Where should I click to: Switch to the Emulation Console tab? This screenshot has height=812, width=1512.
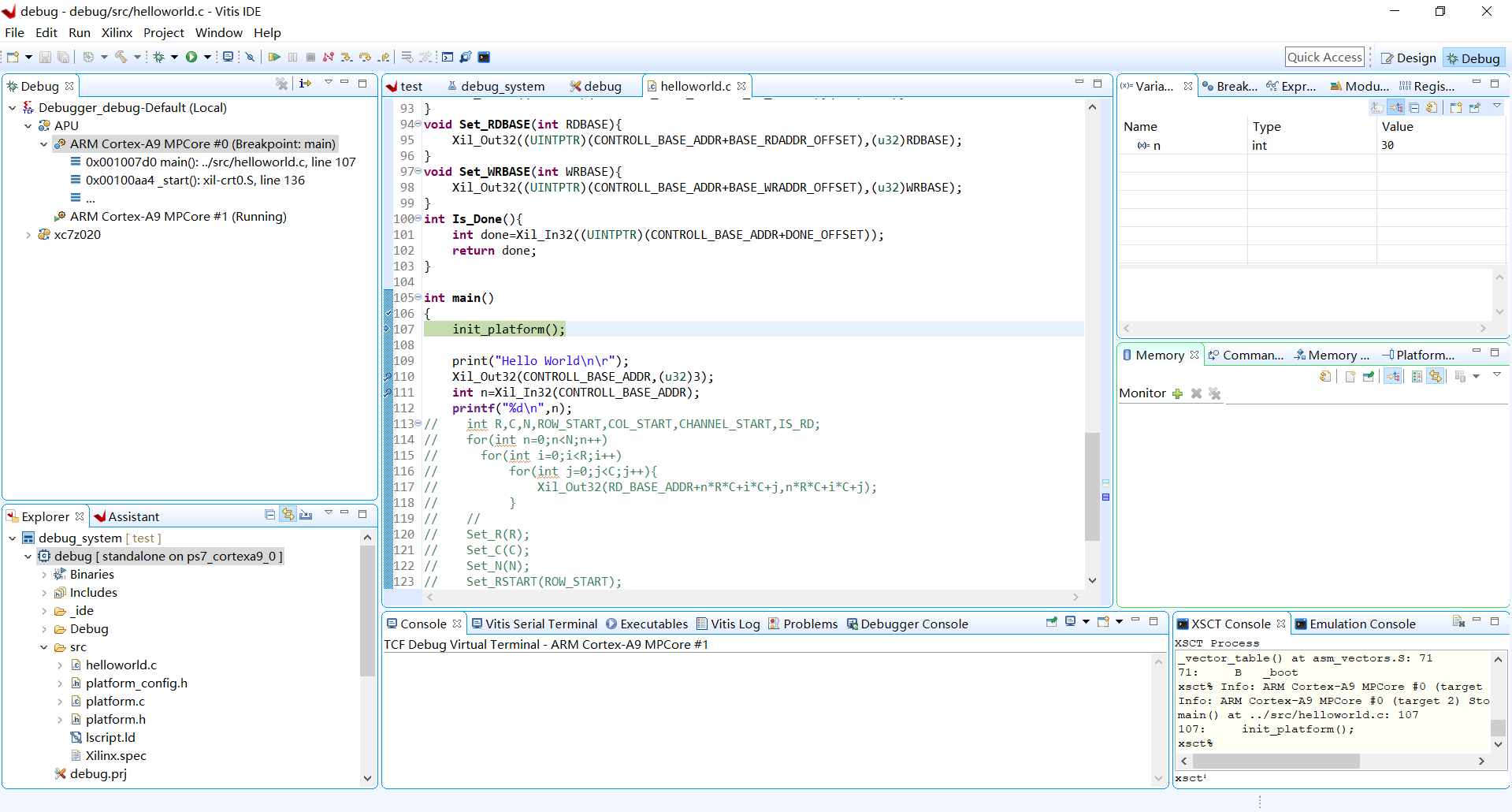(x=1356, y=624)
